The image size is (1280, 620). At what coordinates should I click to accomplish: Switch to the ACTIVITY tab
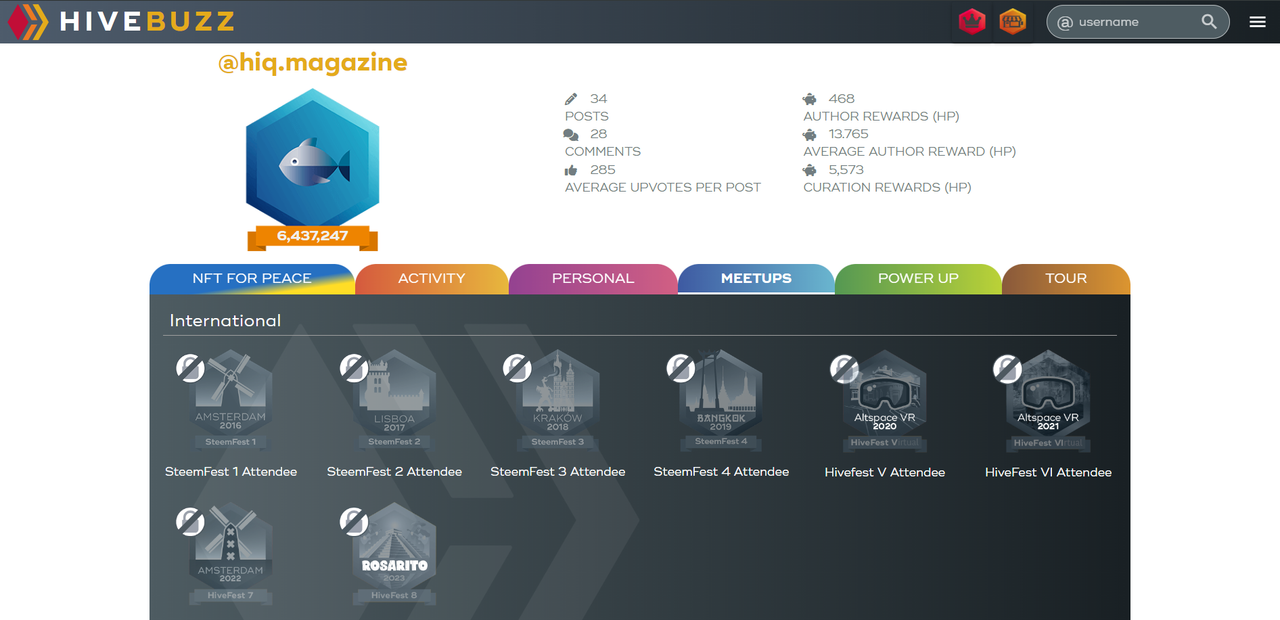(x=432, y=279)
